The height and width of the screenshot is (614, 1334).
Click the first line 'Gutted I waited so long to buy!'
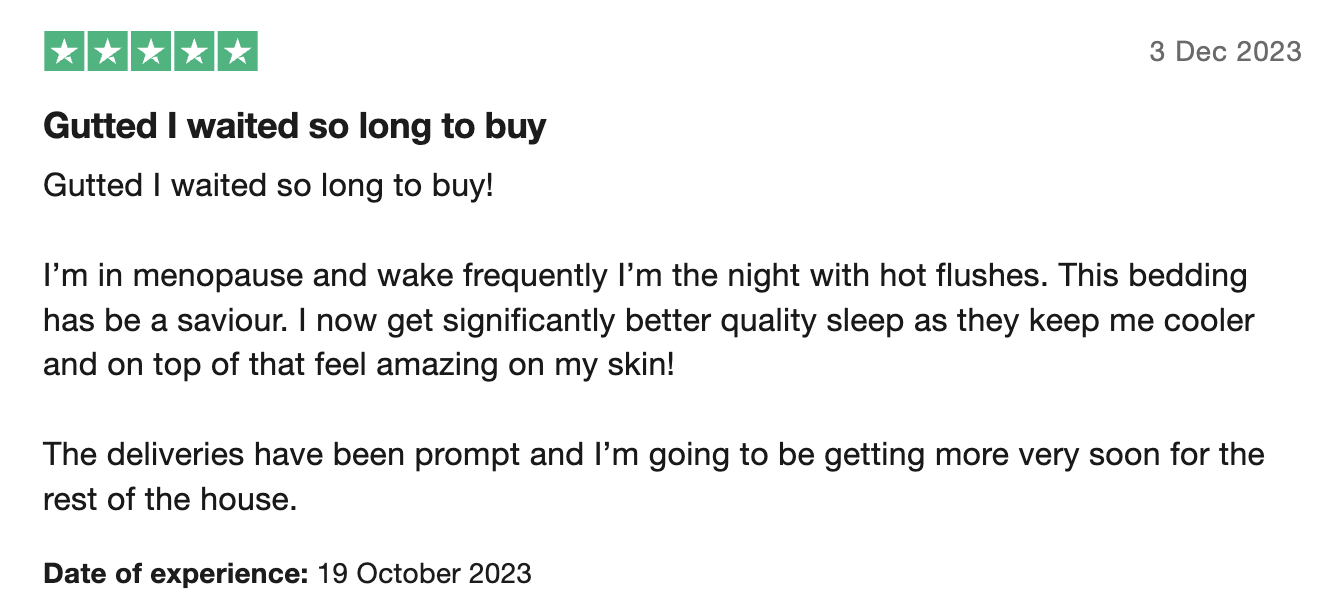[x=269, y=186]
